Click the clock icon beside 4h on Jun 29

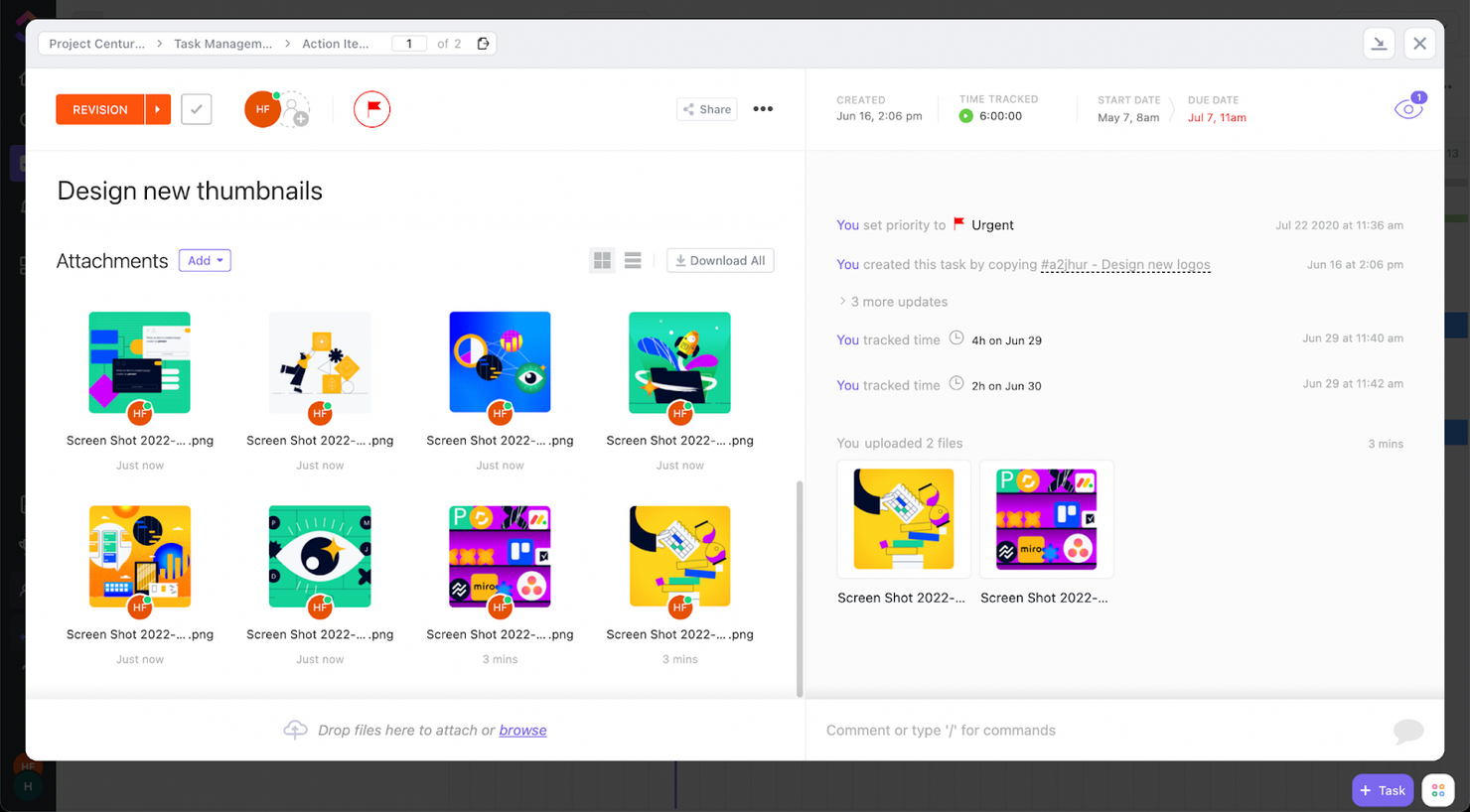point(956,338)
